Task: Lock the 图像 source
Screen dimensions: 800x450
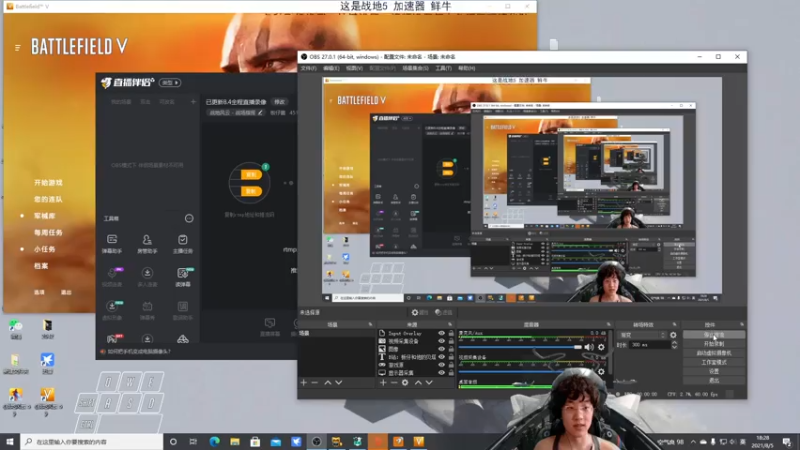Action: pyautogui.click(x=451, y=349)
